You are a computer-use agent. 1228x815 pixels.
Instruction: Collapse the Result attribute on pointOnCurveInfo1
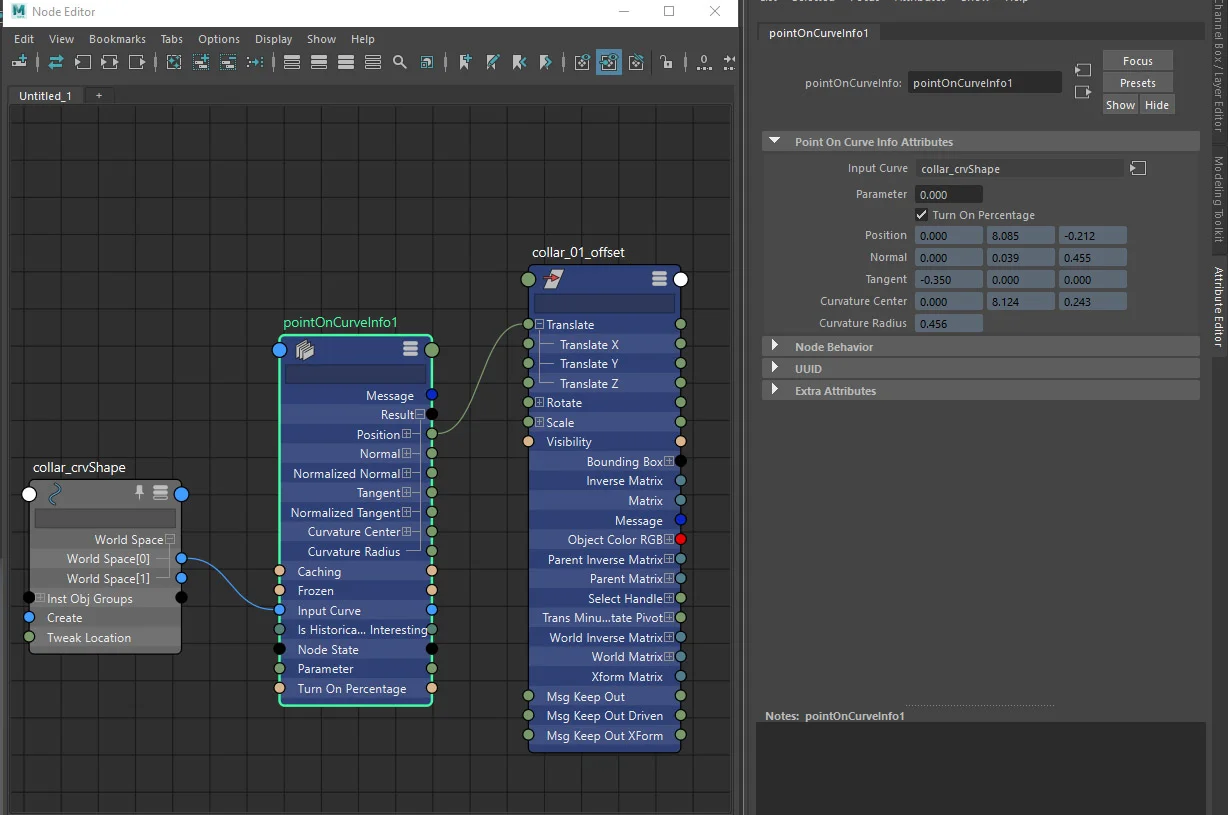[x=419, y=414]
